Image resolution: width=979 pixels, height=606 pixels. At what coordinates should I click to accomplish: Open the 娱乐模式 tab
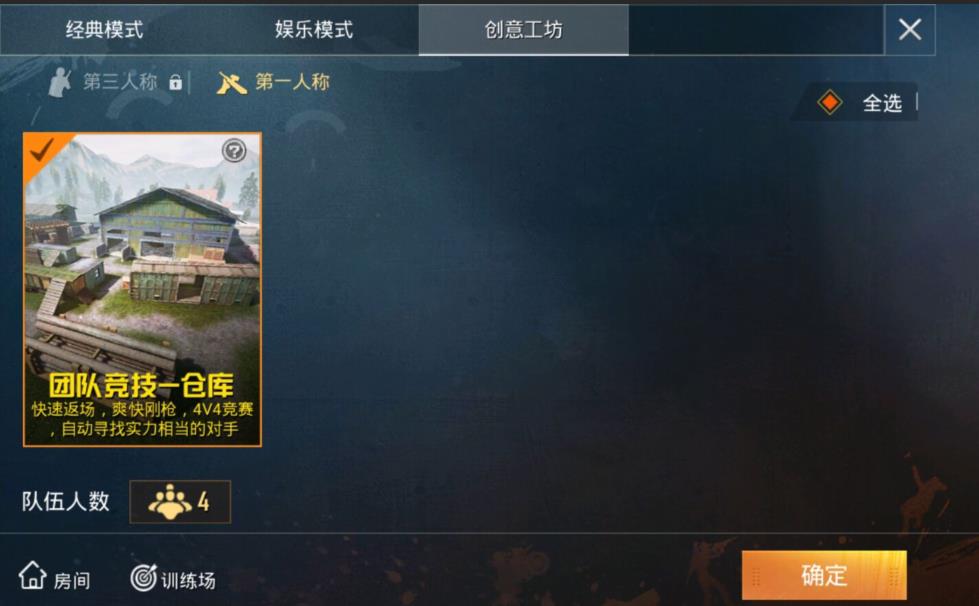click(x=314, y=29)
